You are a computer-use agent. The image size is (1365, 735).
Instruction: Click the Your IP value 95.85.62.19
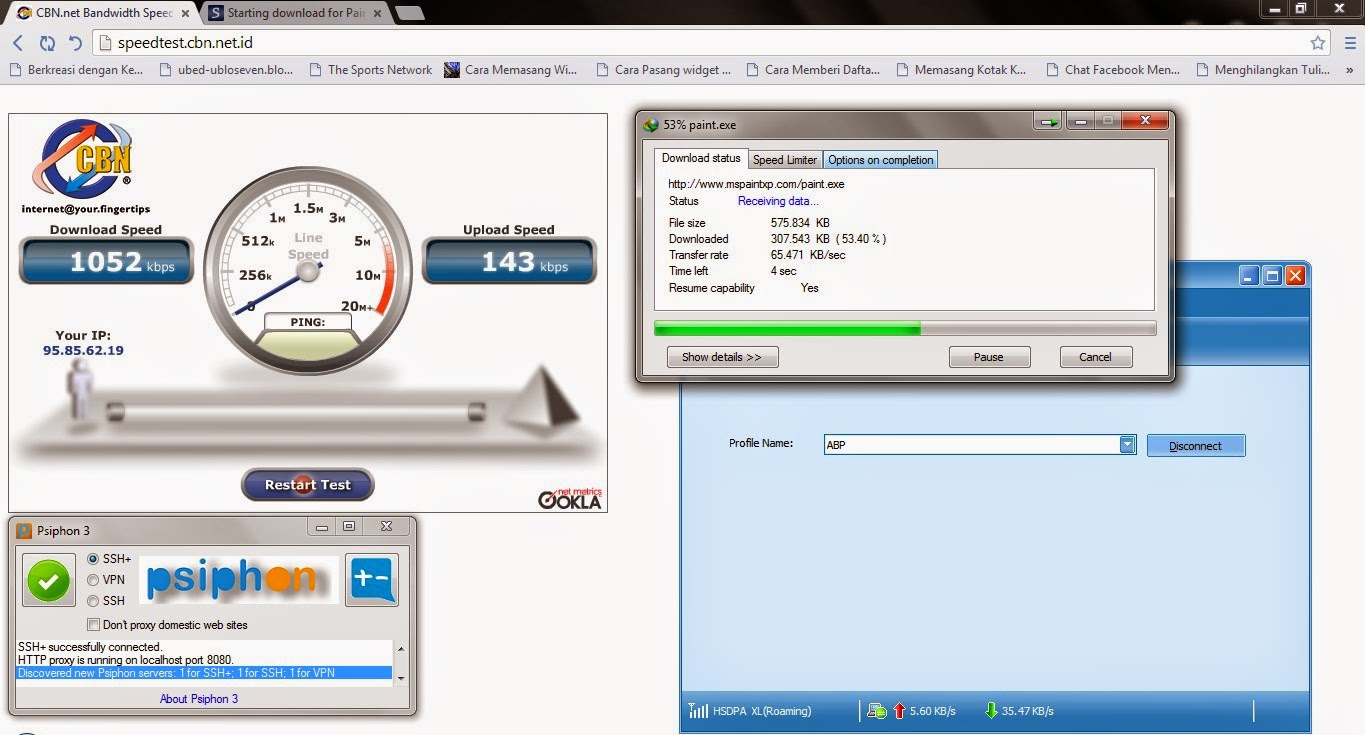(x=83, y=351)
